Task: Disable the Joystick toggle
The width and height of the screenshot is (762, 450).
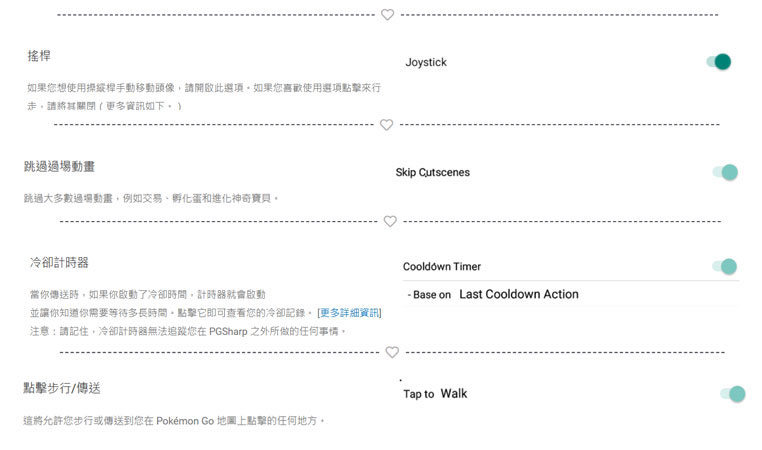Action: pyautogui.click(x=719, y=62)
